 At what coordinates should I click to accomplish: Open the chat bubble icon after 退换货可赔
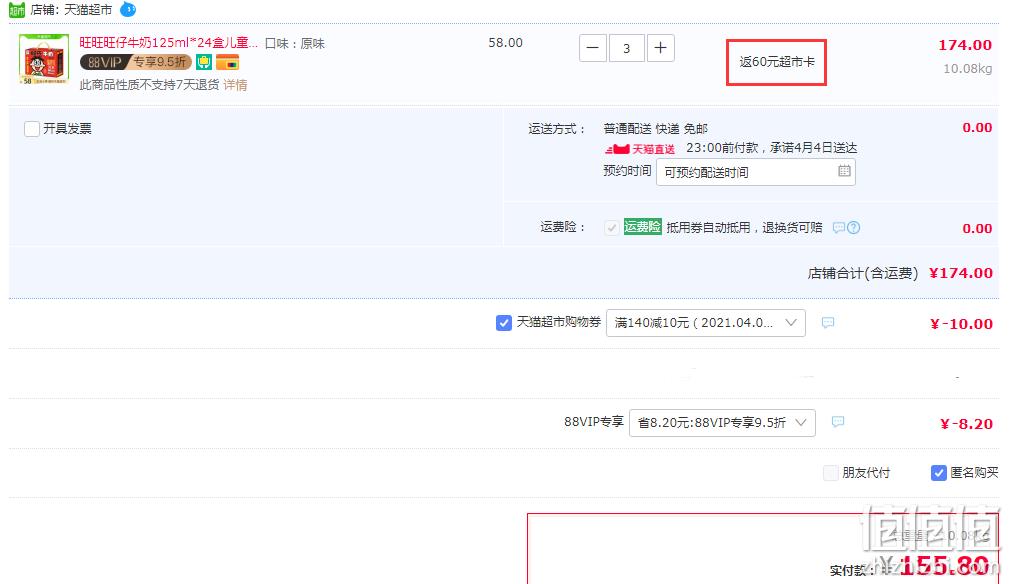tap(839, 227)
